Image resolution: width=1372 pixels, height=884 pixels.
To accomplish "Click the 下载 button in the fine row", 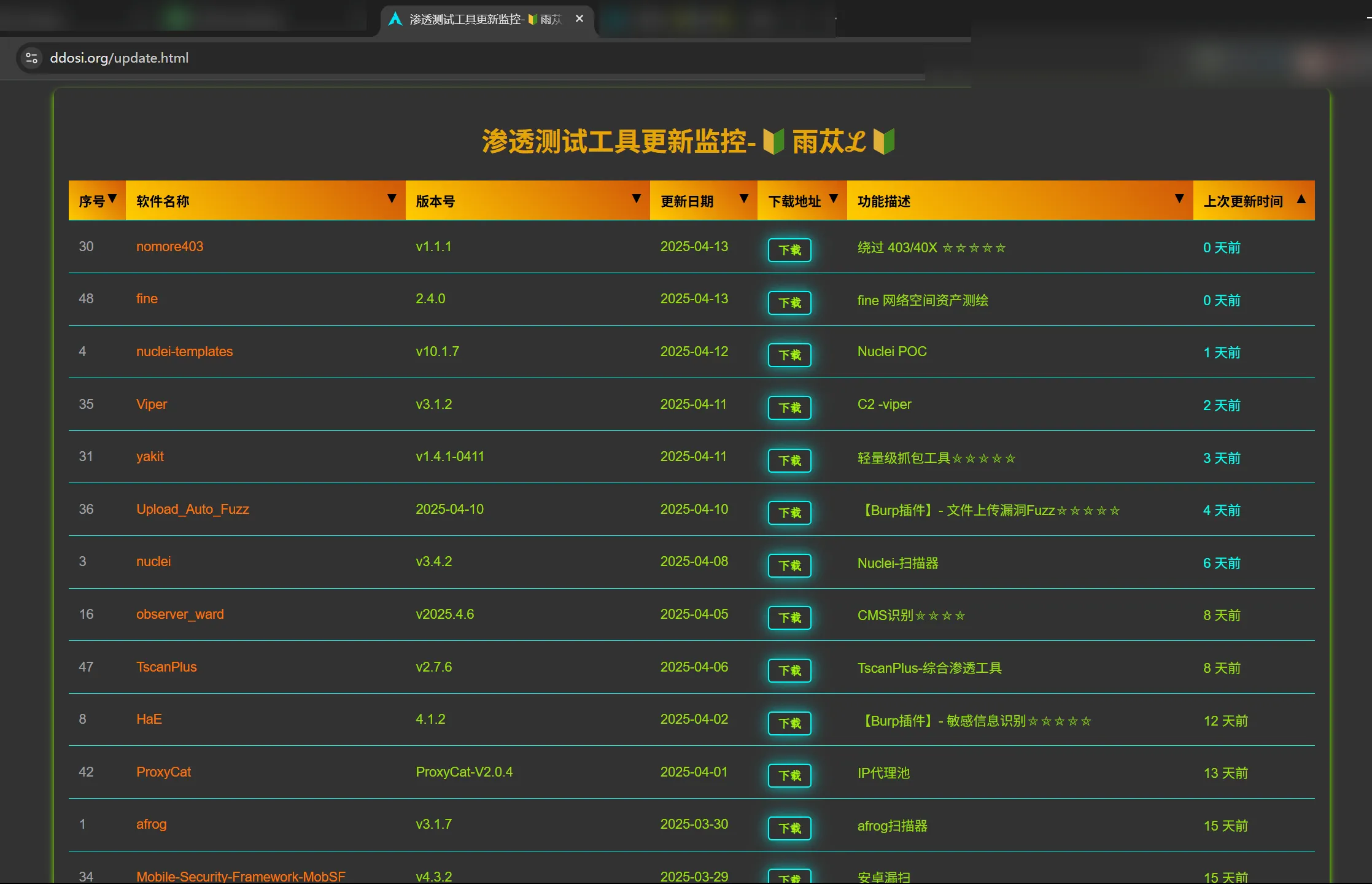I will pyautogui.click(x=789, y=303).
